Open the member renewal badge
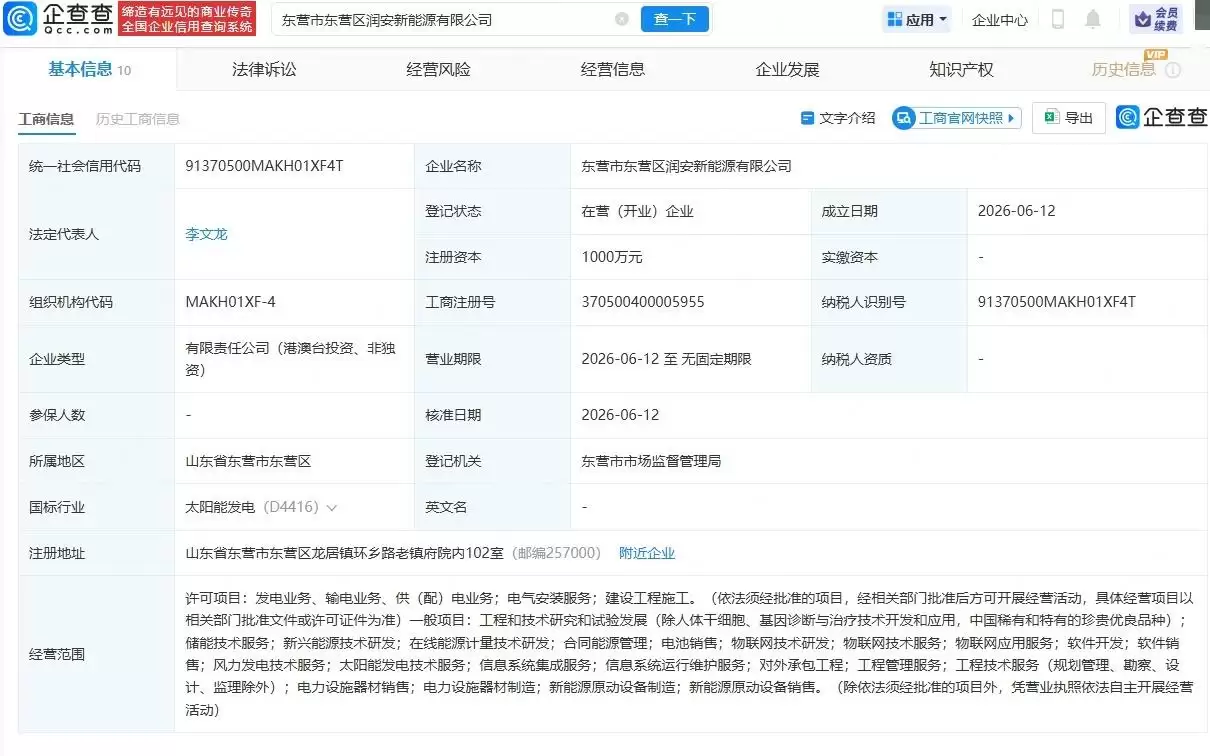The width and height of the screenshot is (1210, 756). (1156, 19)
